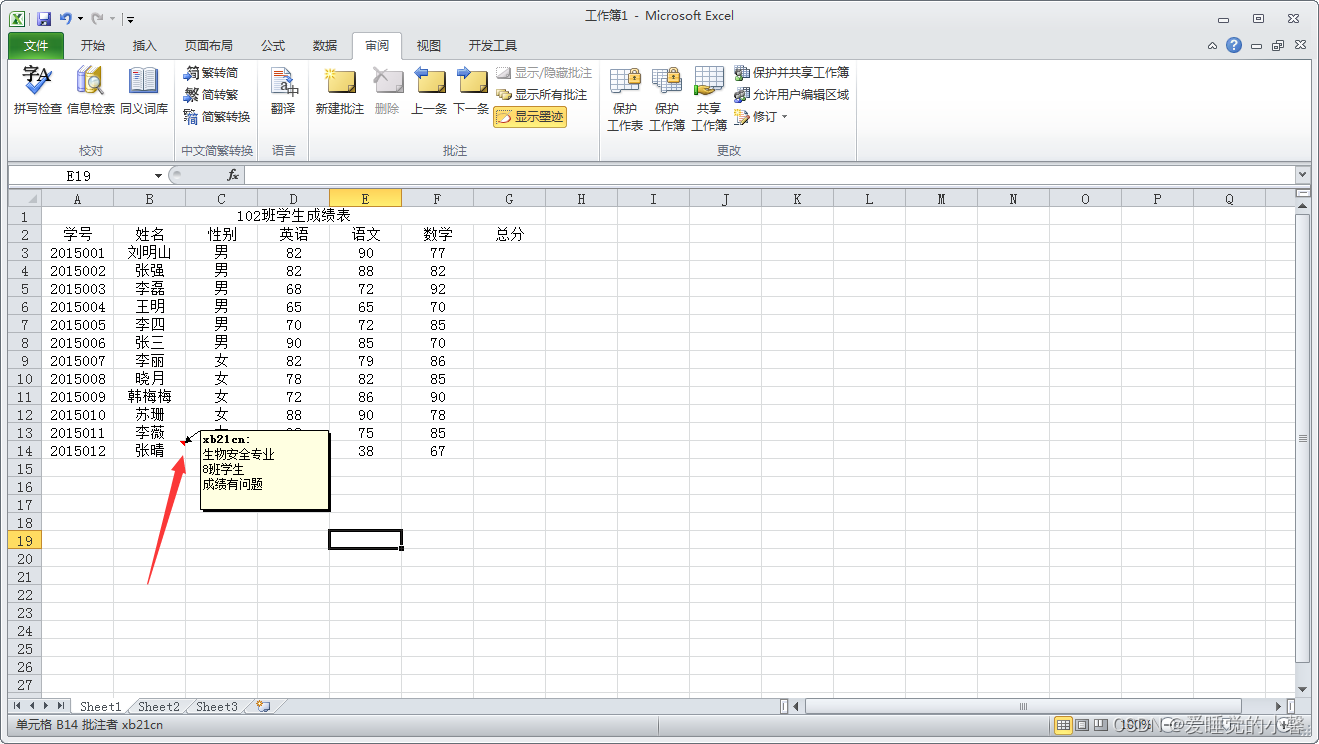Click vertical scrollbar up arrow
The height and width of the screenshot is (744, 1319).
(x=1302, y=206)
